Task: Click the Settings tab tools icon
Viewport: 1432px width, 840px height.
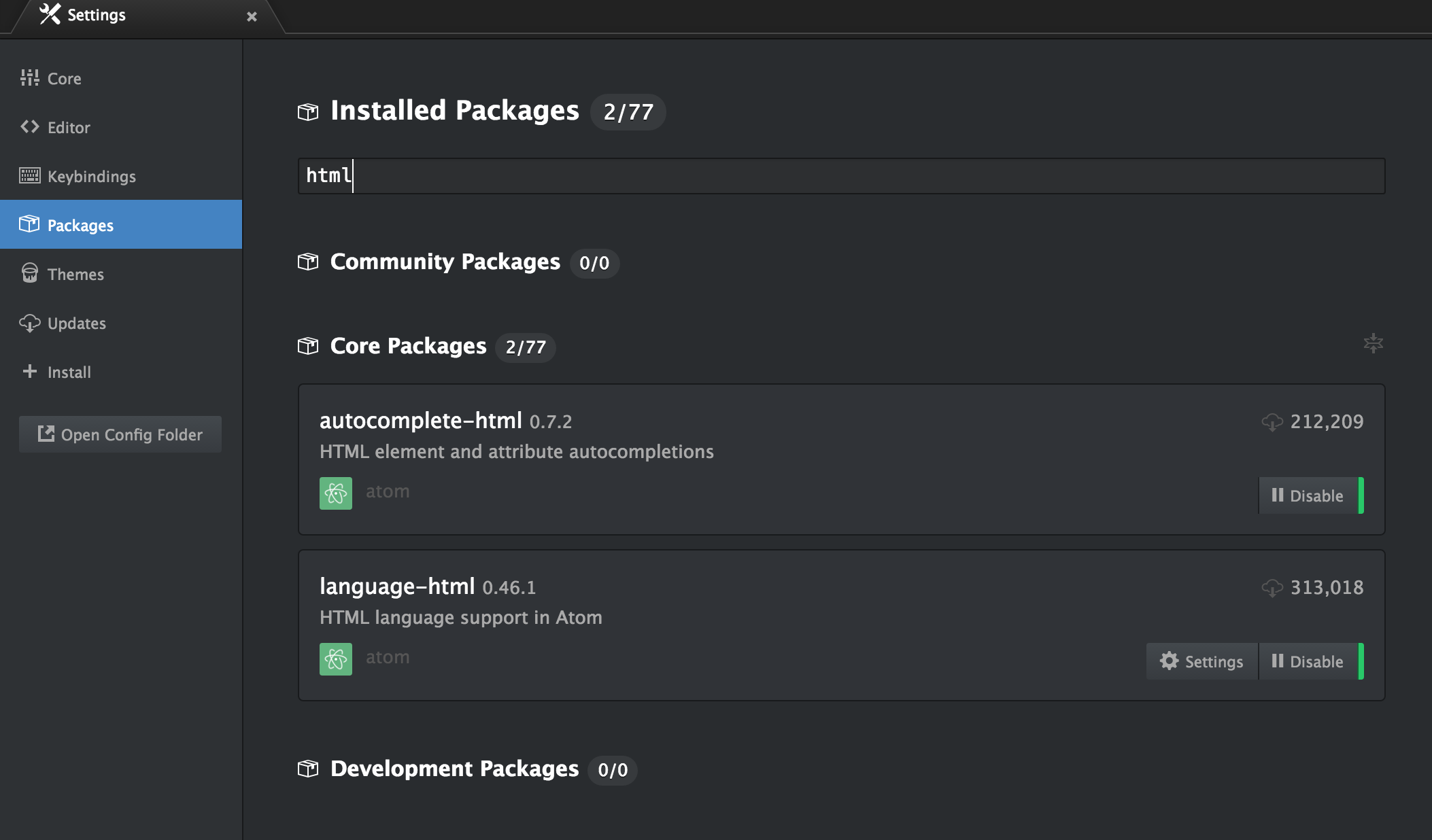Action: coord(50,14)
